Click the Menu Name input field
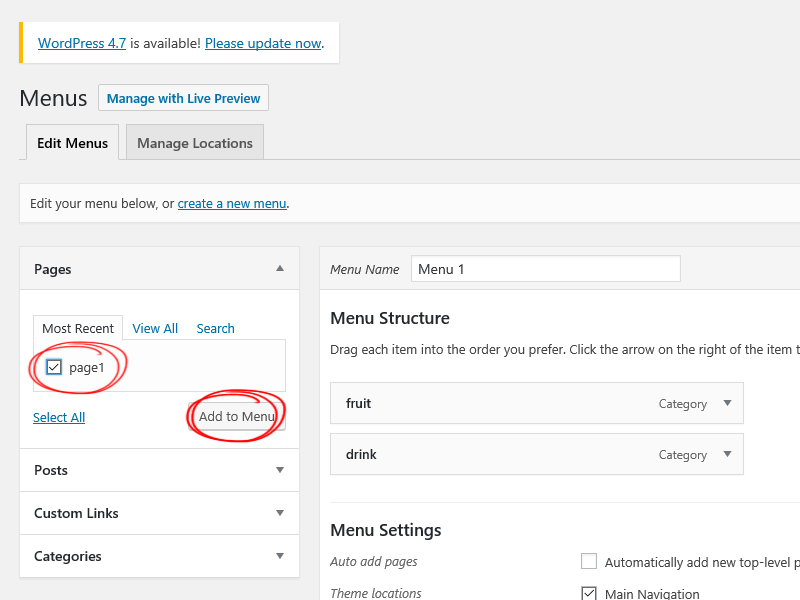Image resolution: width=800 pixels, height=600 pixels. click(545, 269)
